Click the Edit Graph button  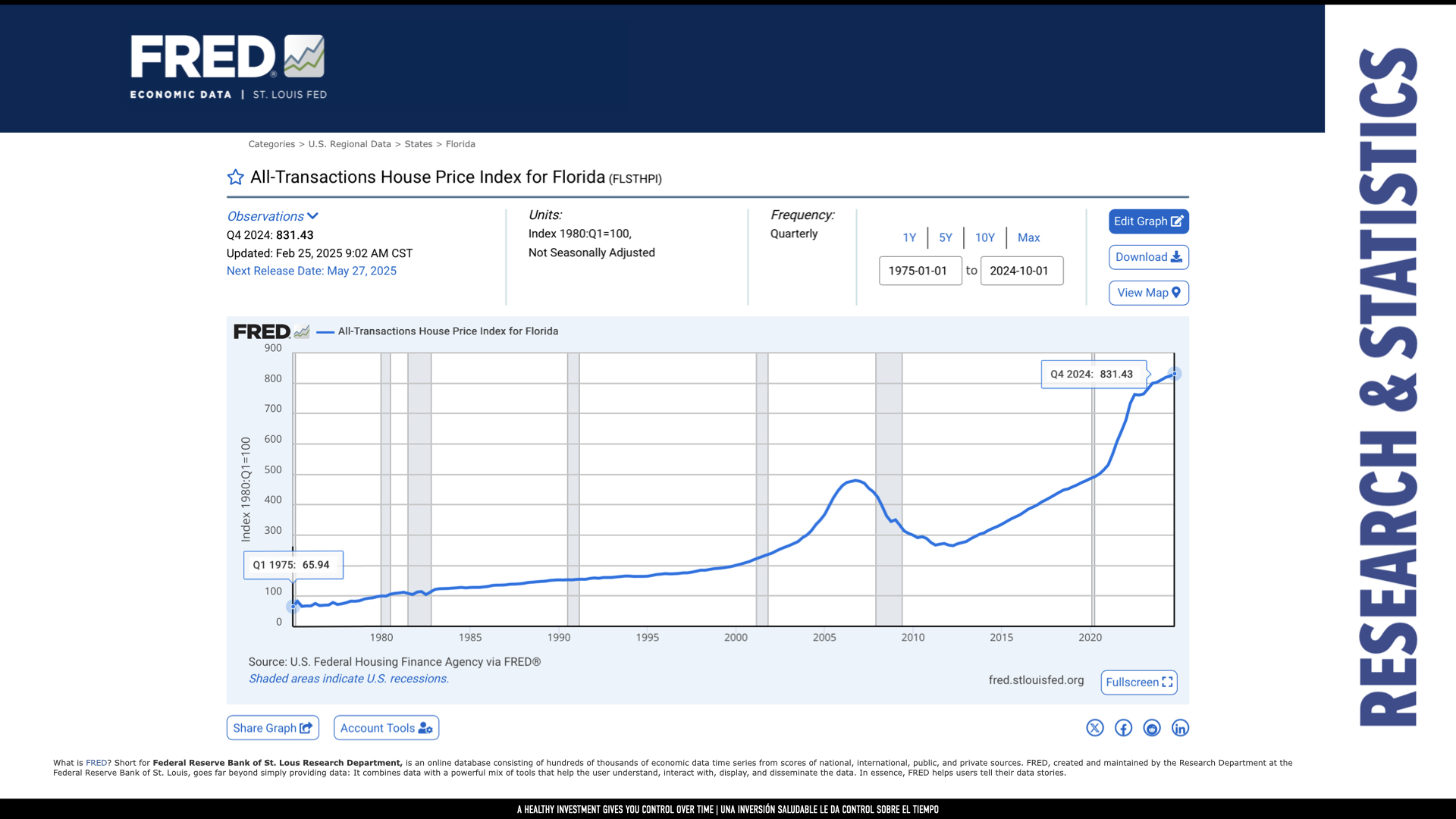[1148, 221]
